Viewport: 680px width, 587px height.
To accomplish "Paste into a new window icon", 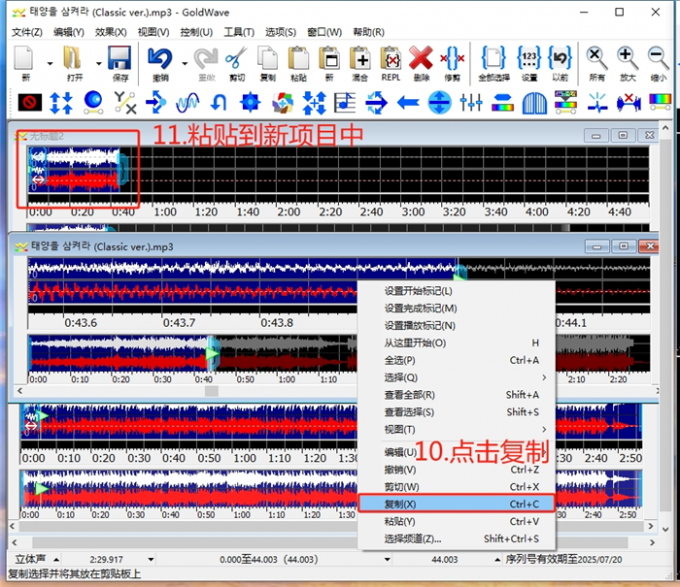I will coord(329,63).
